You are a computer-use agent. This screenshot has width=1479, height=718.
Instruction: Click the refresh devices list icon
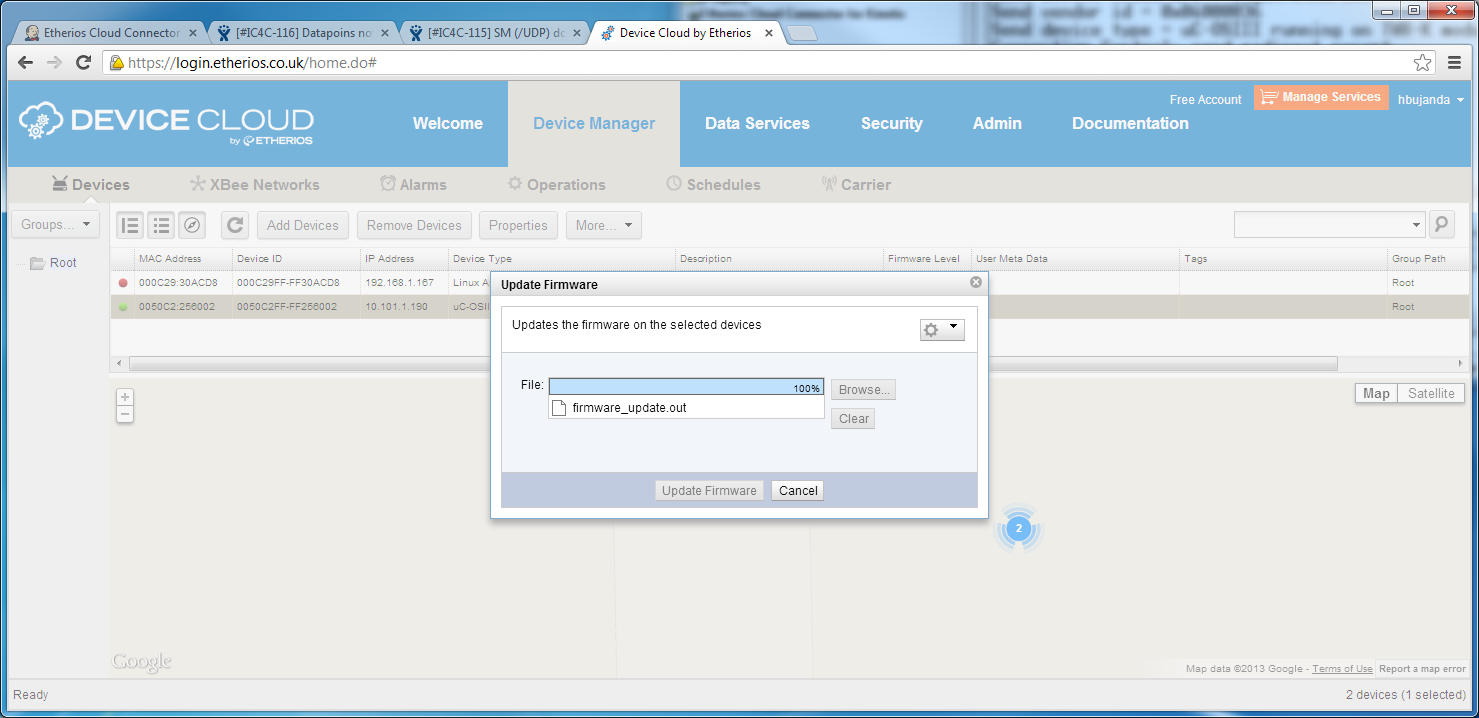click(235, 225)
